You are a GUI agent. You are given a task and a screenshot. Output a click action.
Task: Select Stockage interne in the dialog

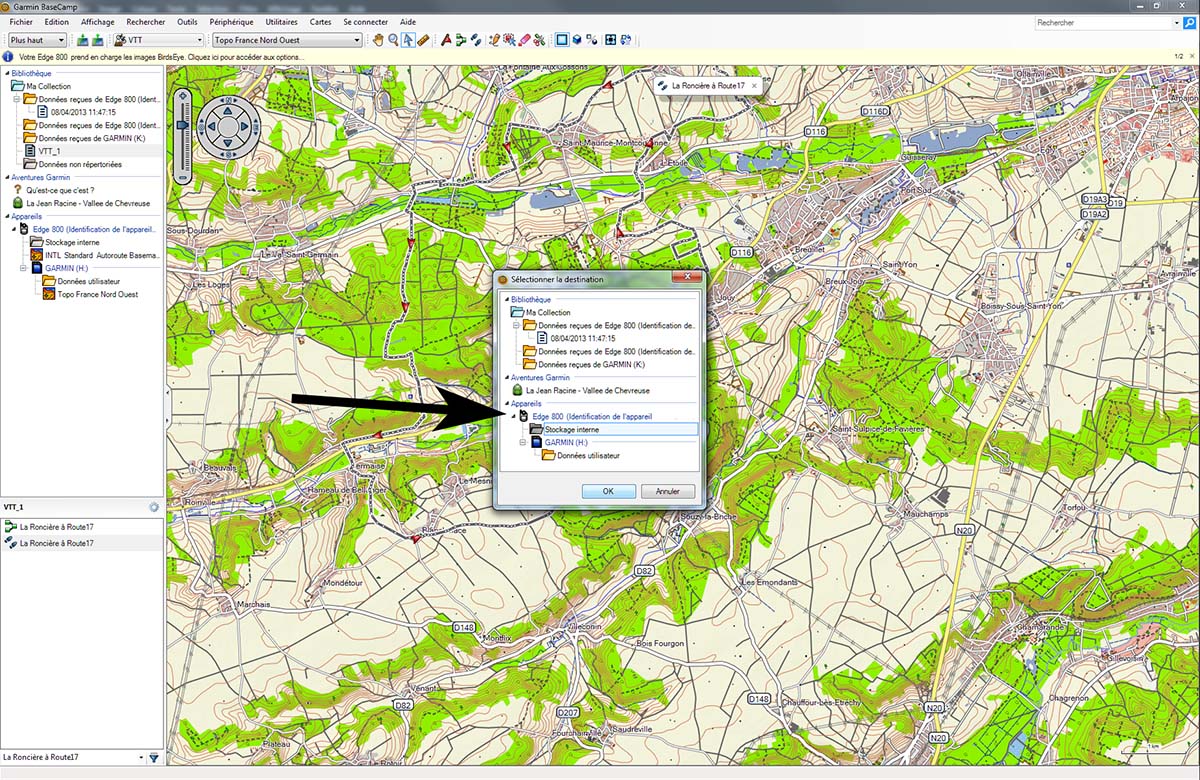coord(572,429)
